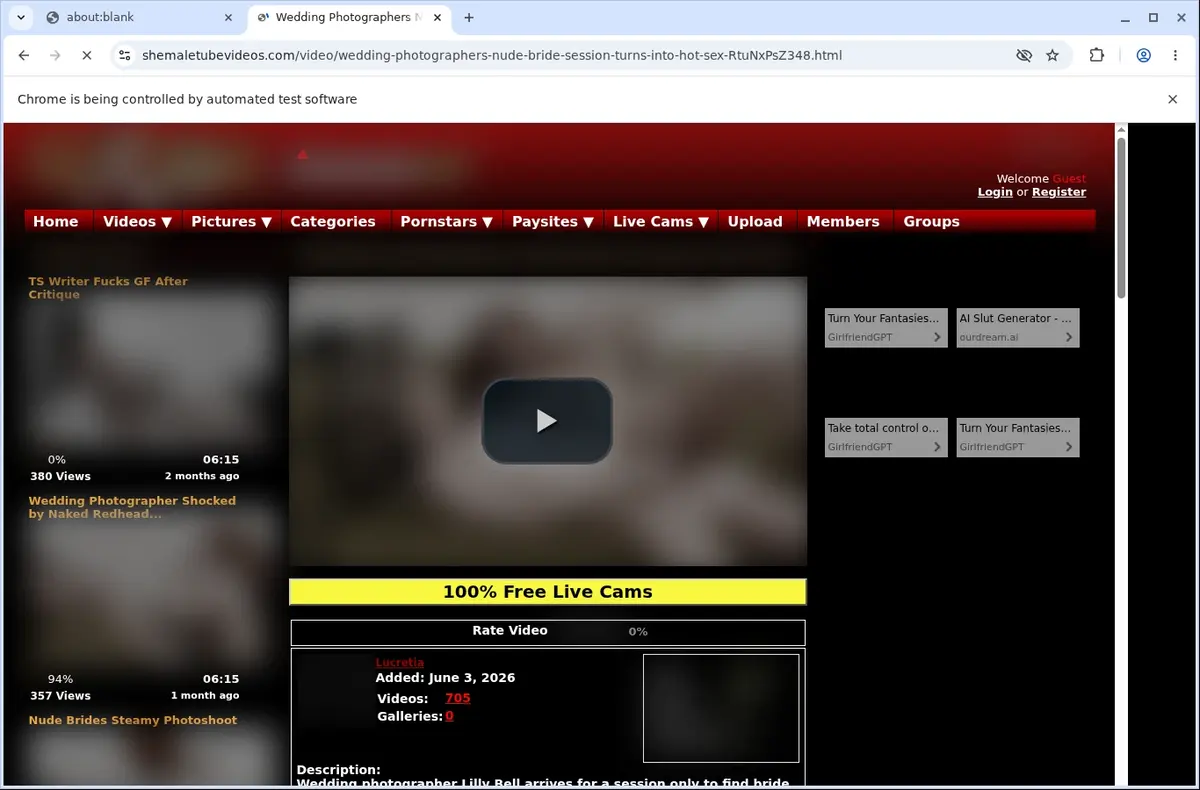Viewport: 1200px width, 790px height.
Task: Expand the Live Cams dropdown menu
Action: point(660,221)
